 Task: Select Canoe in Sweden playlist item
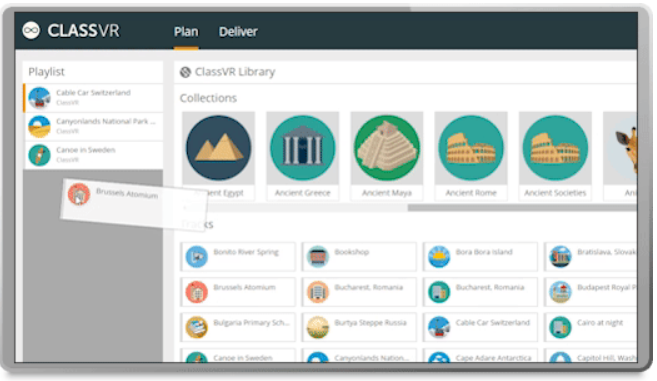pos(93,155)
